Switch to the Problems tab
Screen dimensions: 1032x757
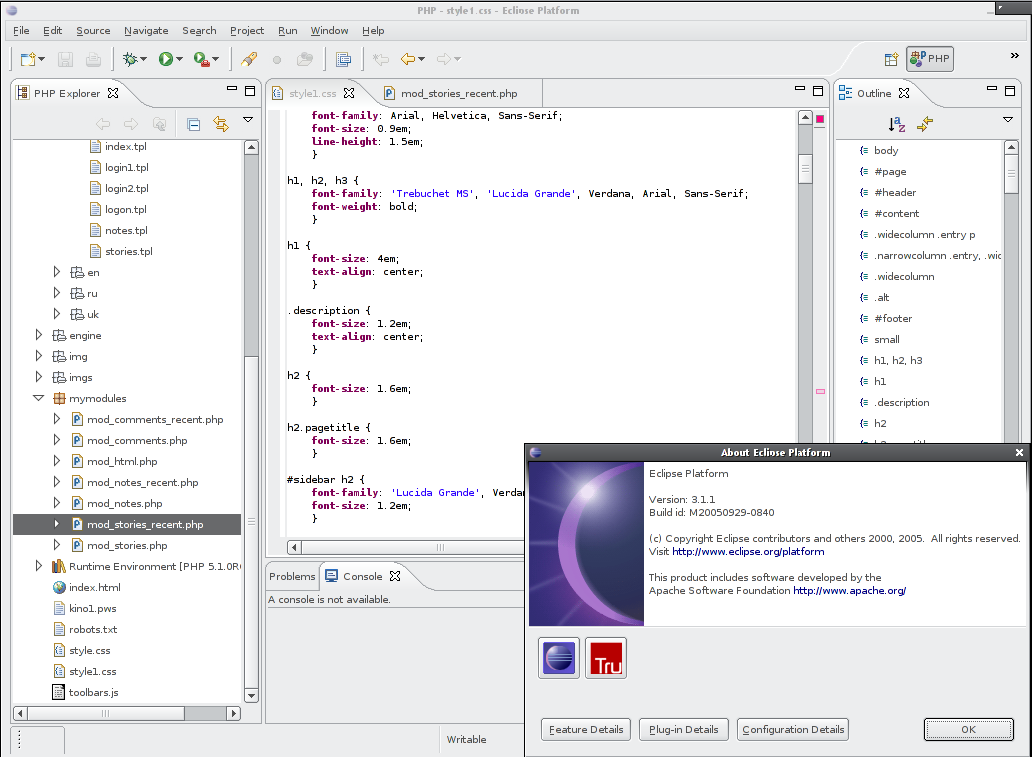(x=292, y=577)
